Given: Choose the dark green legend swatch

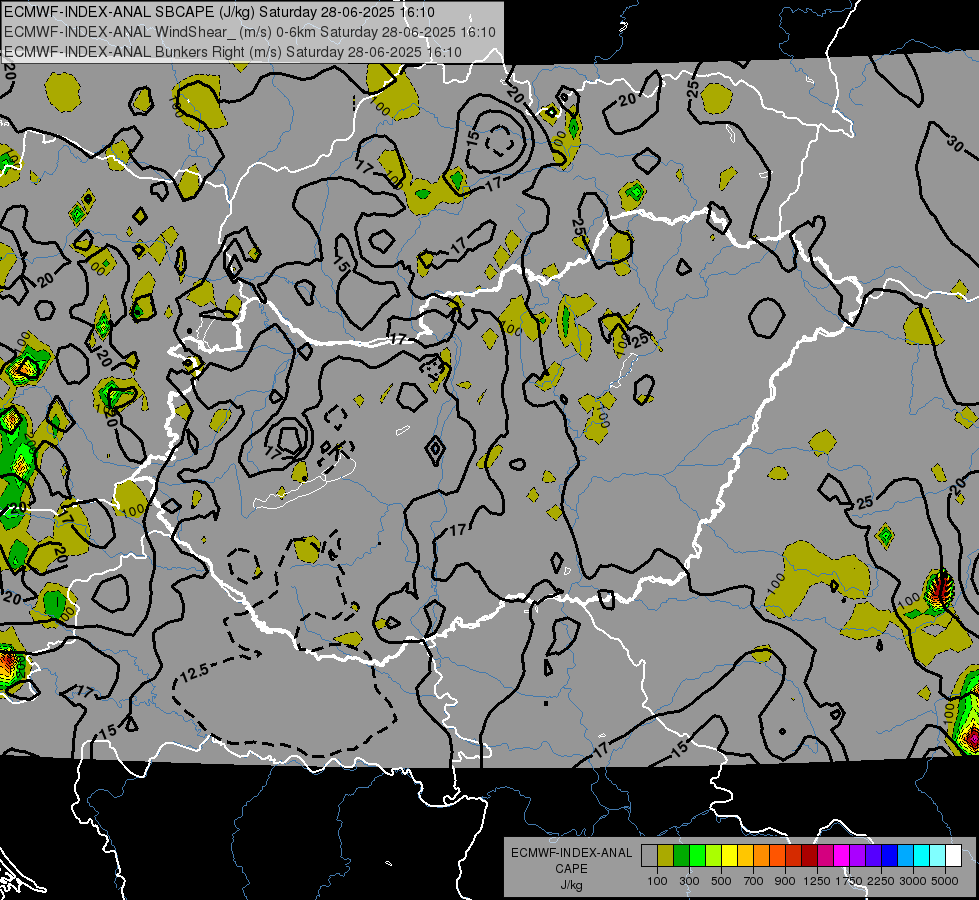Looking at the screenshot, I should (x=682, y=856).
